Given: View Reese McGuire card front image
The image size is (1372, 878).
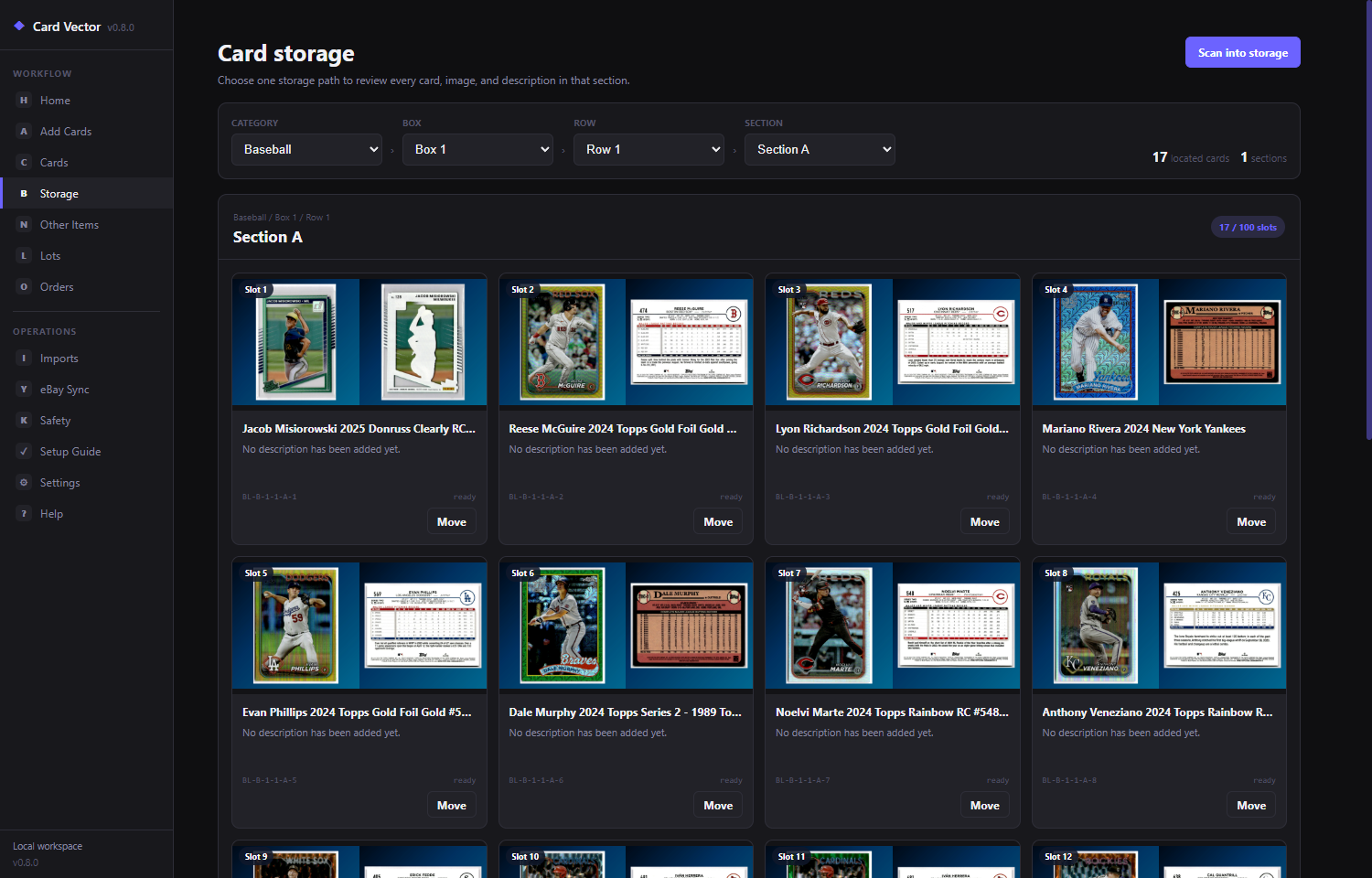Looking at the screenshot, I should [x=563, y=342].
